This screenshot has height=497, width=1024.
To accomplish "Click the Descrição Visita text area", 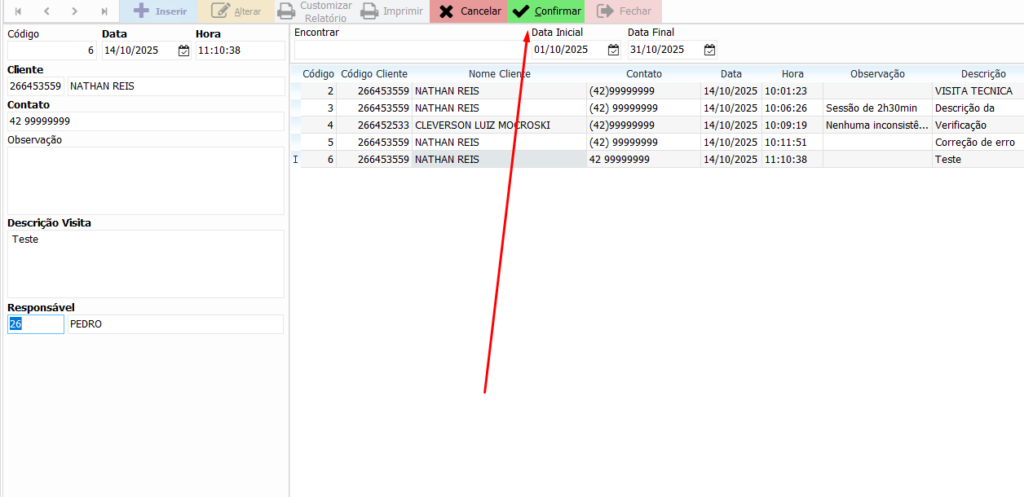I will (145, 264).
